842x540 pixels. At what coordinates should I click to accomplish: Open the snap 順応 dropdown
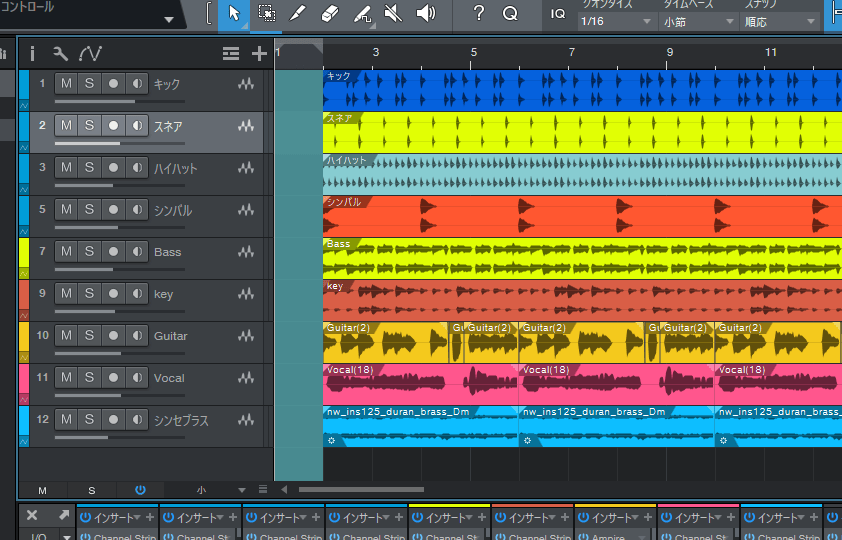coord(780,21)
